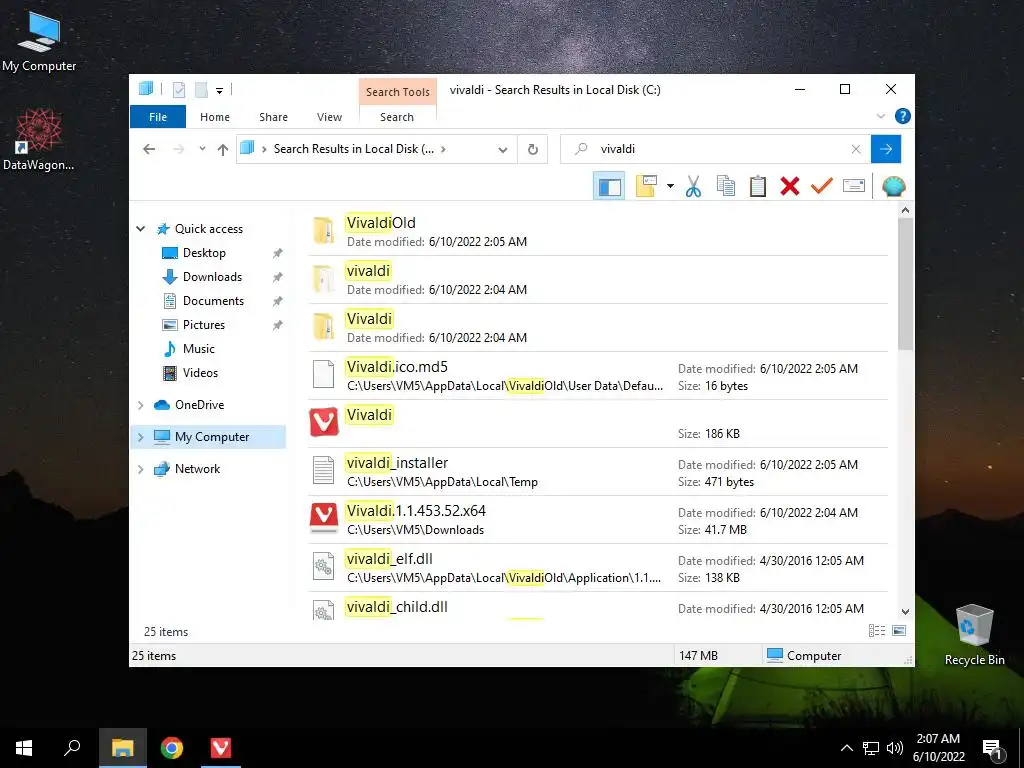Viewport: 1024px width, 768px height.
Task: Select the Vivaldi.ico.md5 file result
Action: point(598,376)
